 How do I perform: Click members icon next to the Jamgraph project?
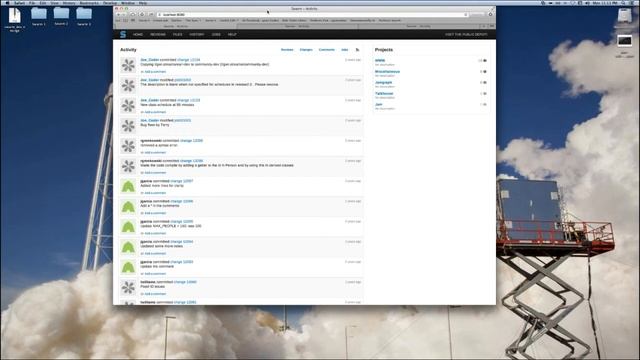tap(484, 82)
